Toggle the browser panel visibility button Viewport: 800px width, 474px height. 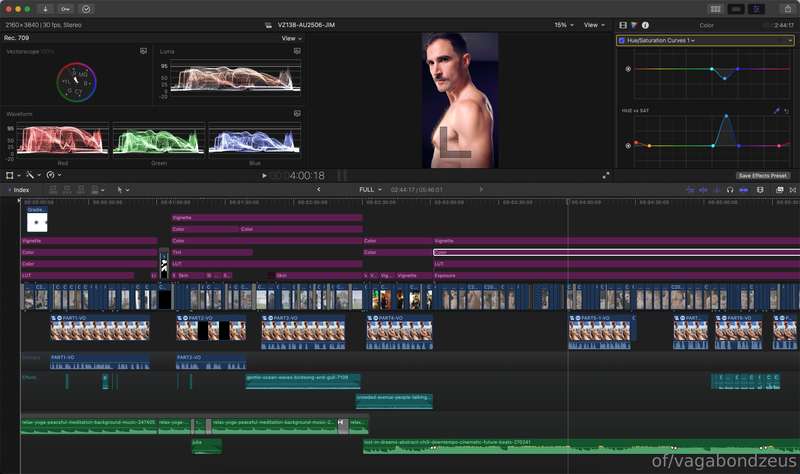(x=716, y=9)
